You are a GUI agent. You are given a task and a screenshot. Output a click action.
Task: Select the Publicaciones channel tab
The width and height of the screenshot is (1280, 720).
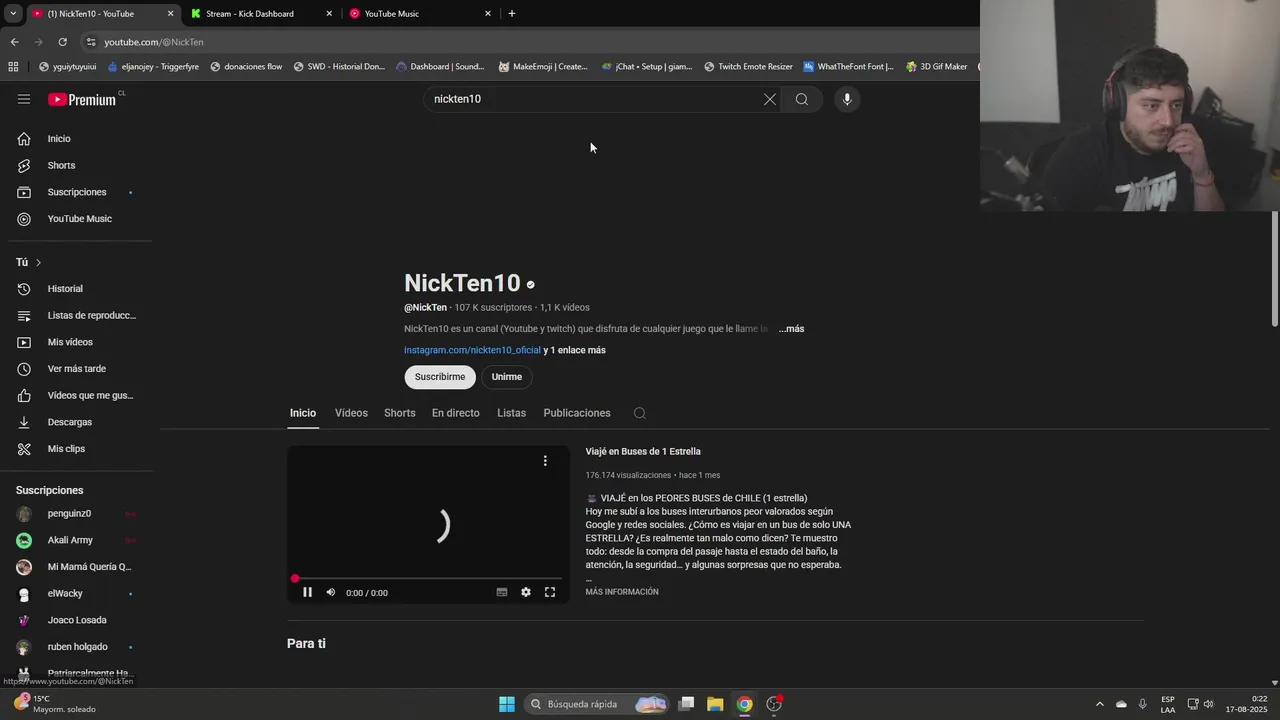(x=577, y=413)
